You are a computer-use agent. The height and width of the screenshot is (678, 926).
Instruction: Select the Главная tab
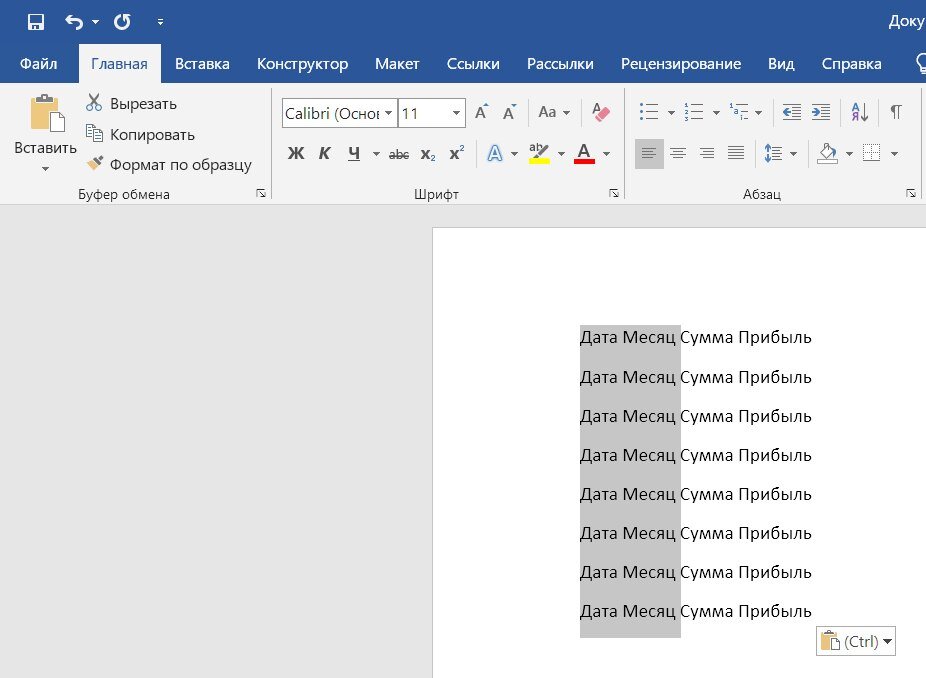pyautogui.click(x=119, y=64)
